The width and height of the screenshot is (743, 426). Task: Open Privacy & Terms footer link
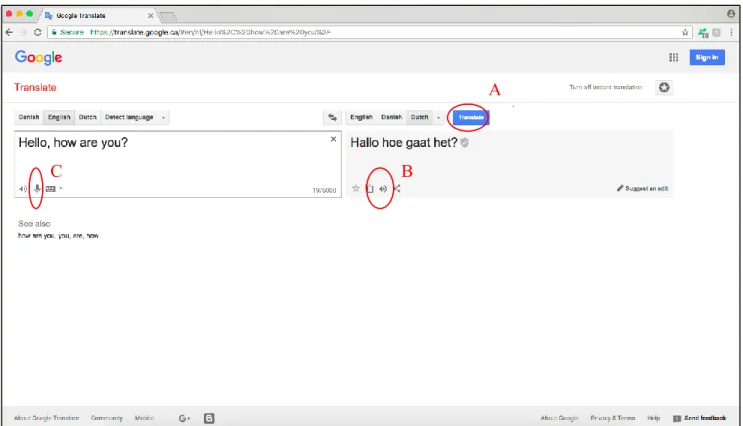[x=613, y=418]
